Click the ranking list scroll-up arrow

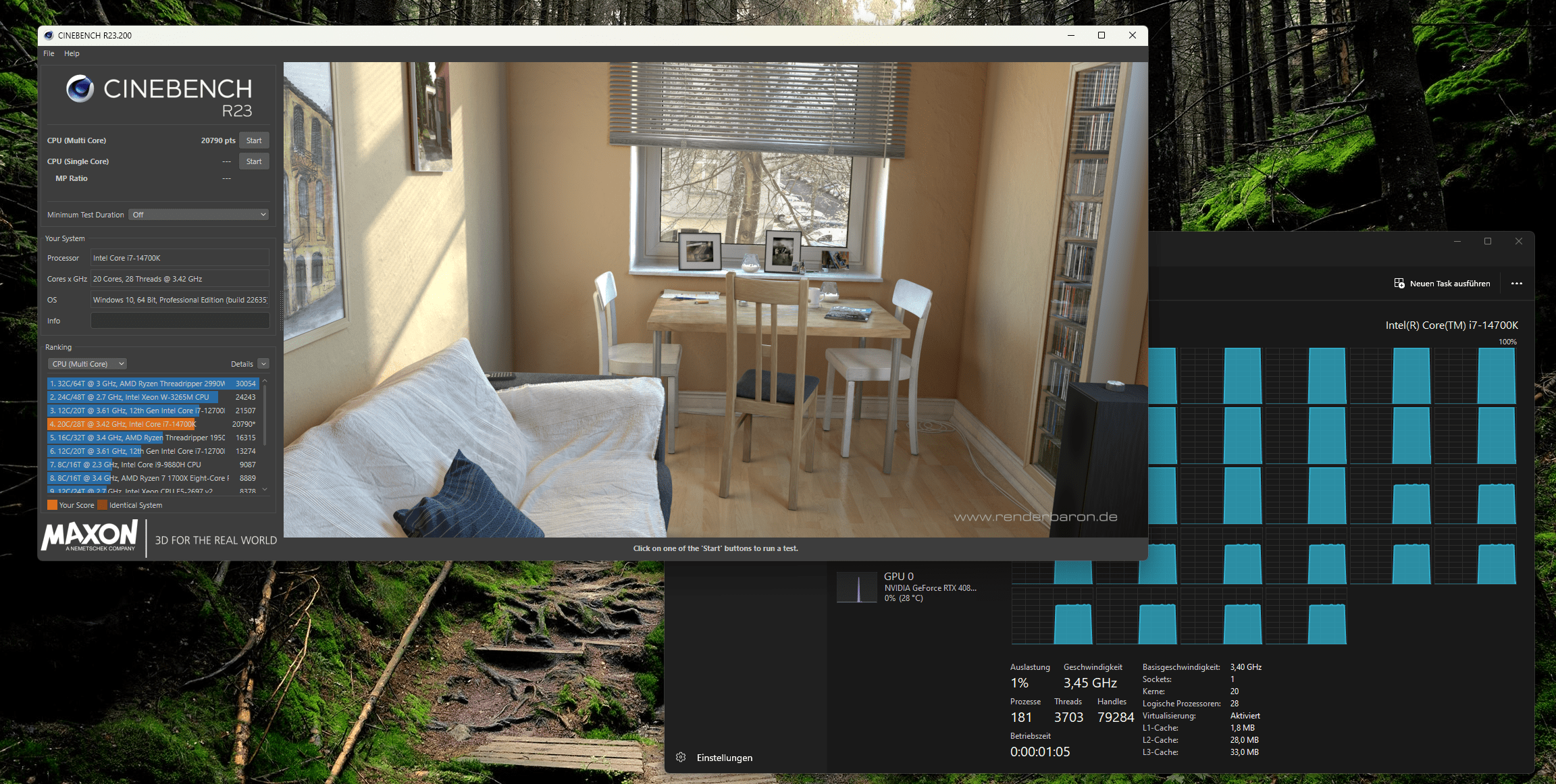(x=265, y=382)
